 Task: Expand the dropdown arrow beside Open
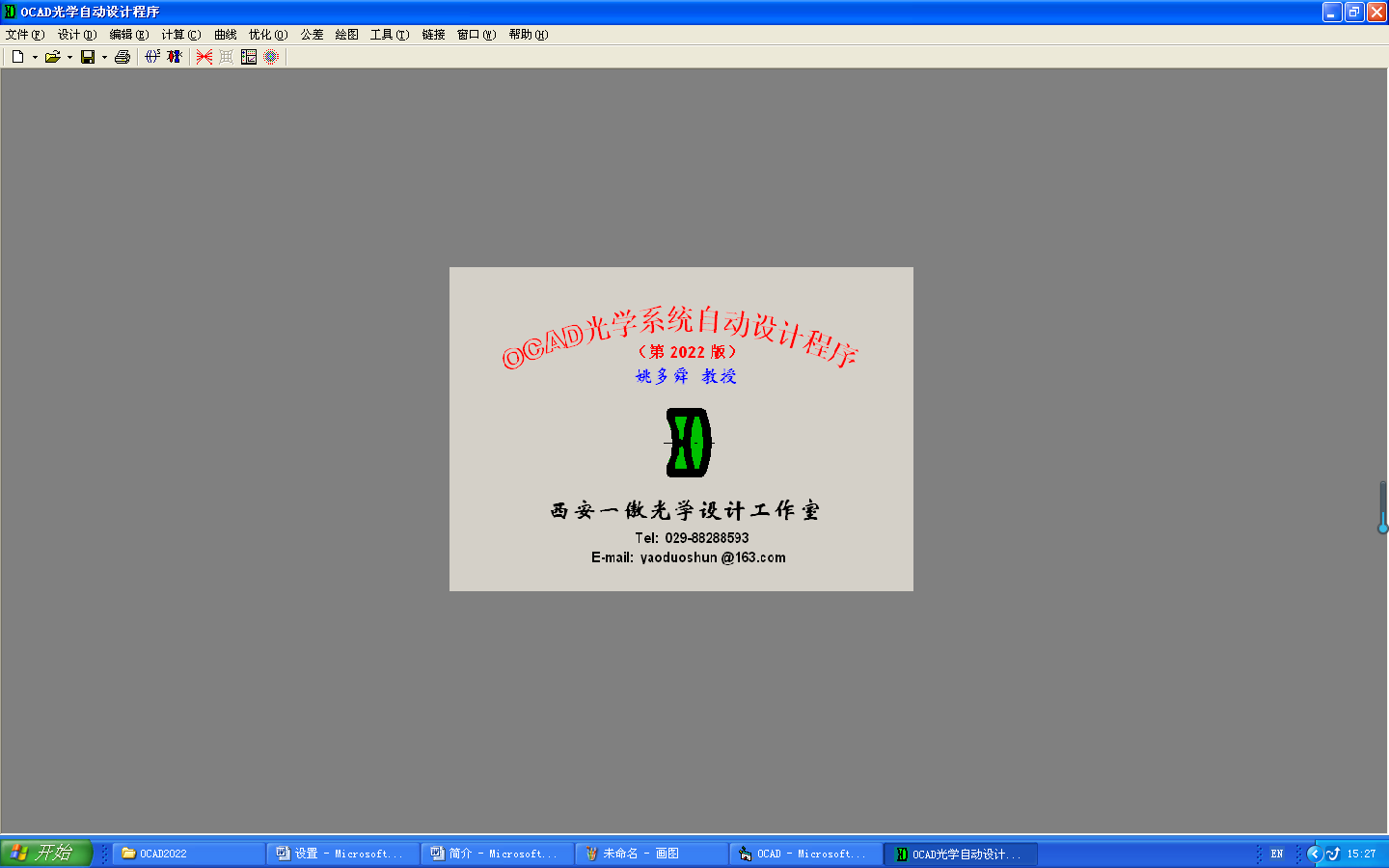(69, 58)
